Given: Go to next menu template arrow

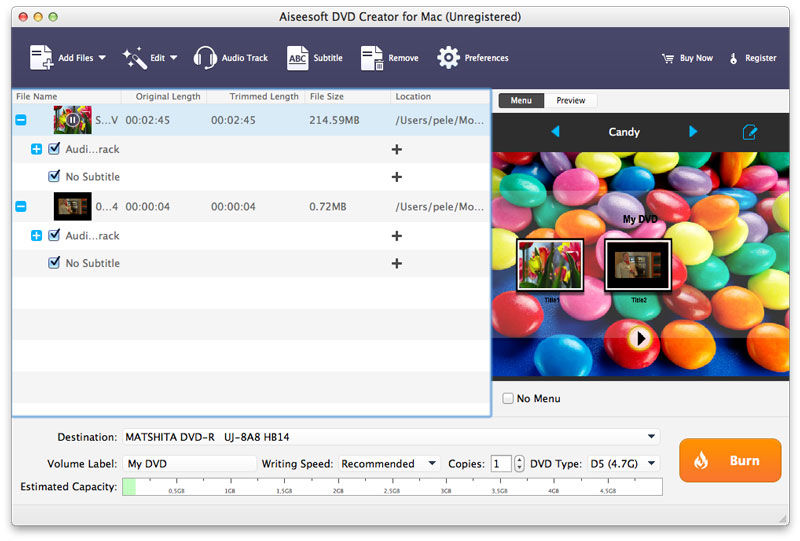Looking at the screenshot, I should (692, 132).
